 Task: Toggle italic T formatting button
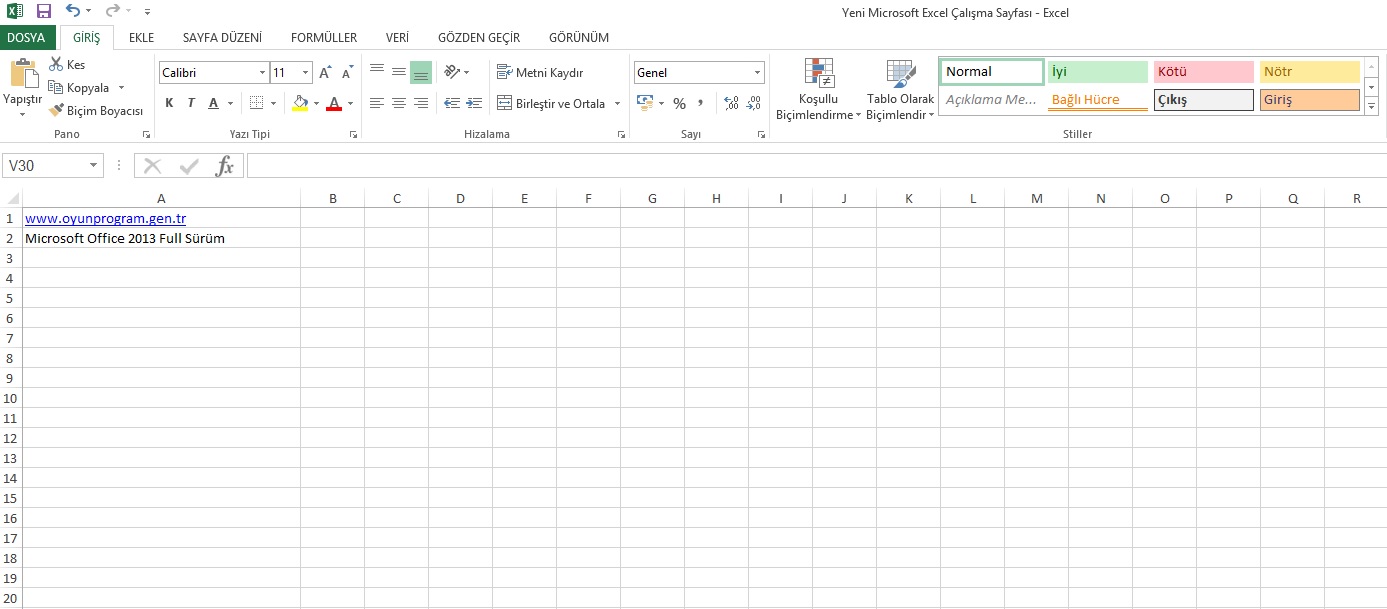(x=191, y=104)
